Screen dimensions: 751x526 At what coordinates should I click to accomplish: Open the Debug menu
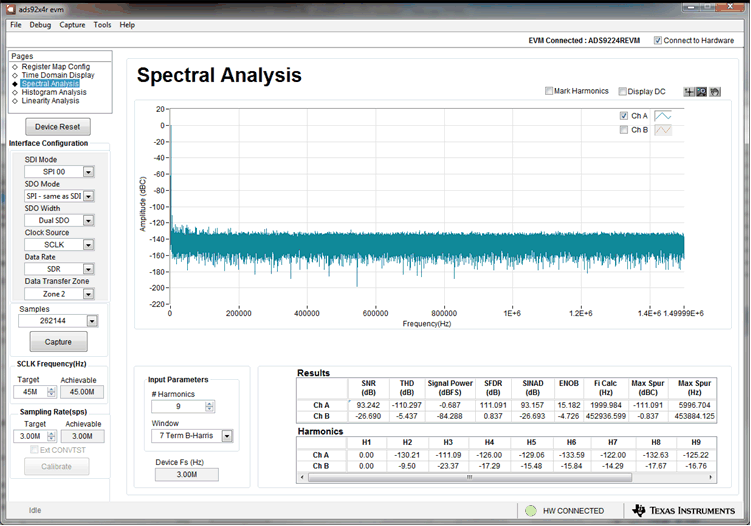(40, 24)
